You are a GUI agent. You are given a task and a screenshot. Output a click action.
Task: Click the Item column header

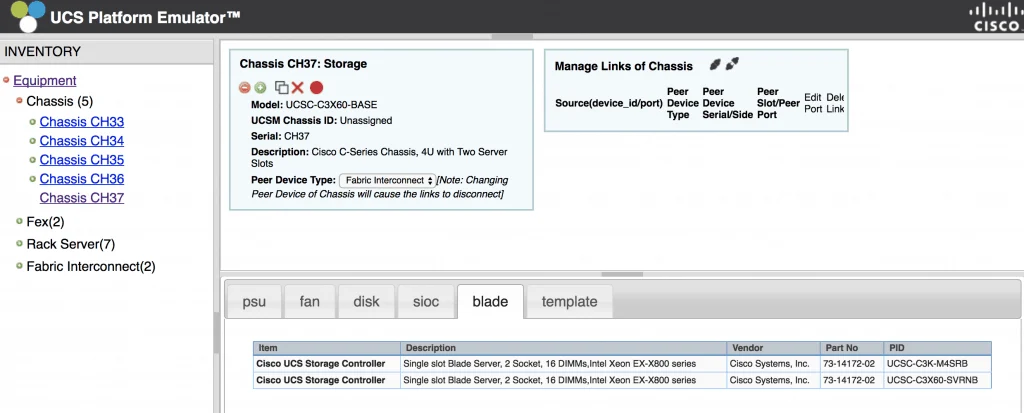[327, 348]
